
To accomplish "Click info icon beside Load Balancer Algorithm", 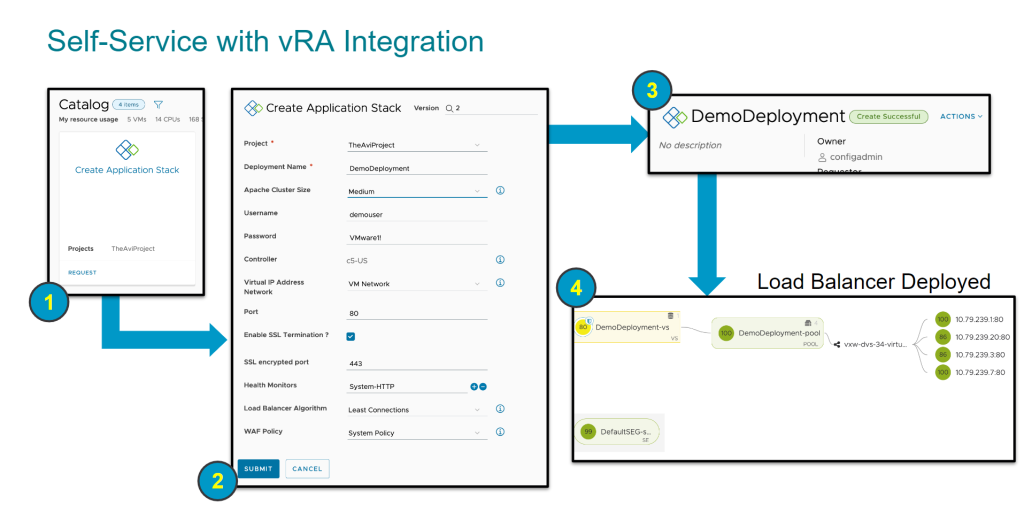I will (500, 409).
